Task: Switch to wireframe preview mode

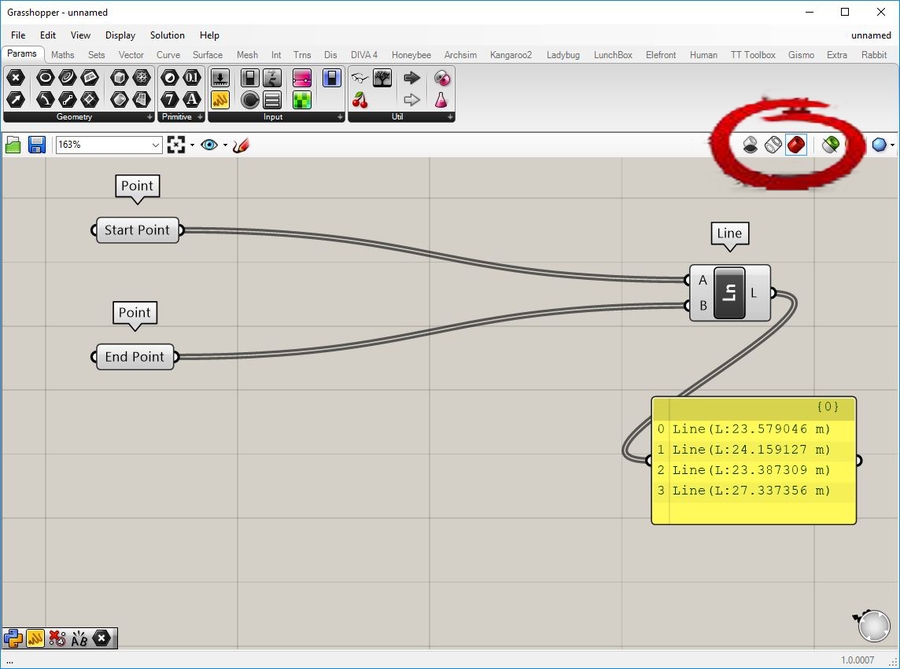Action: click(x=773, y=145)
